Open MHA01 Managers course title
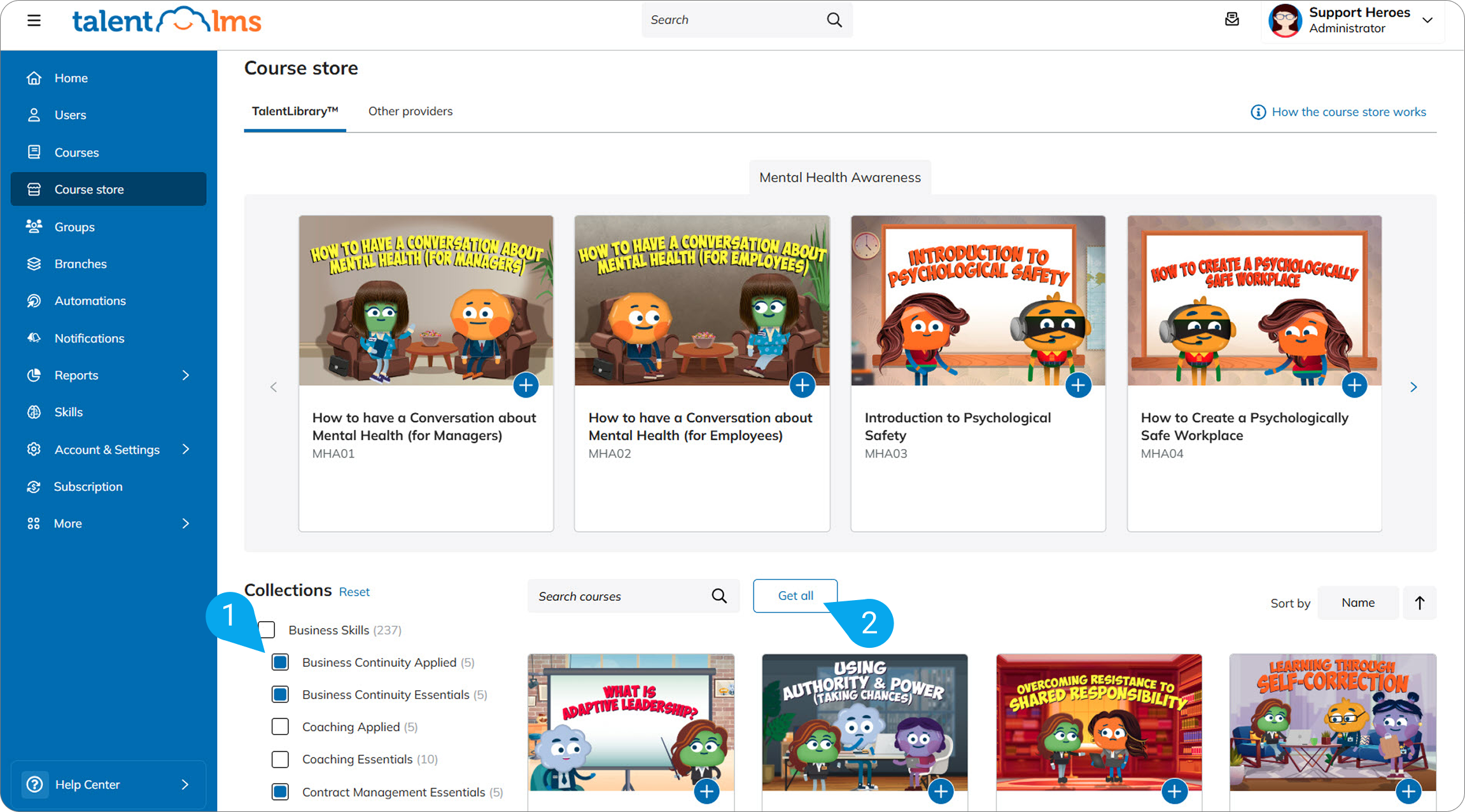 click(424, 426)
